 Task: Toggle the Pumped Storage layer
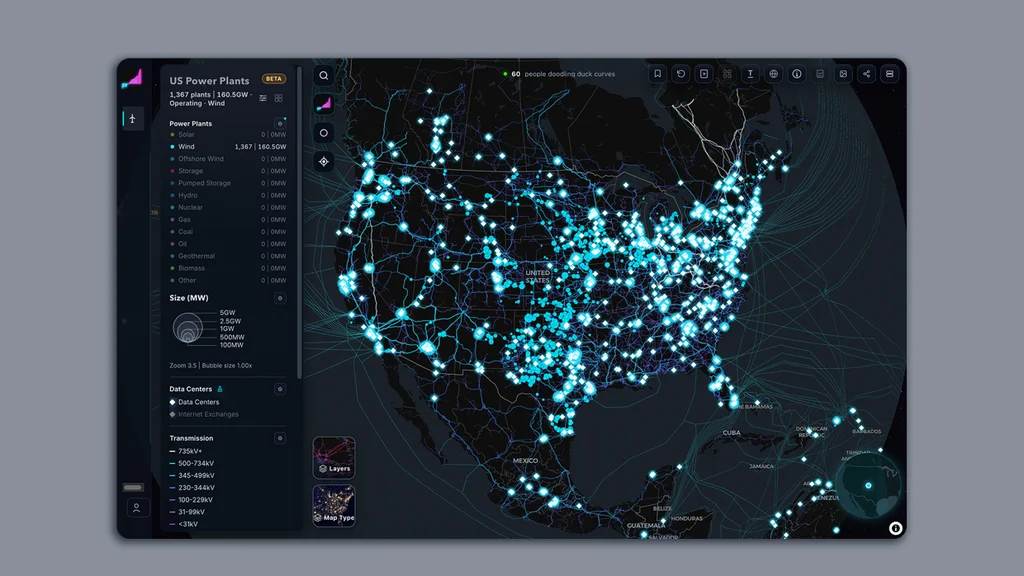[x=228, y=184]
